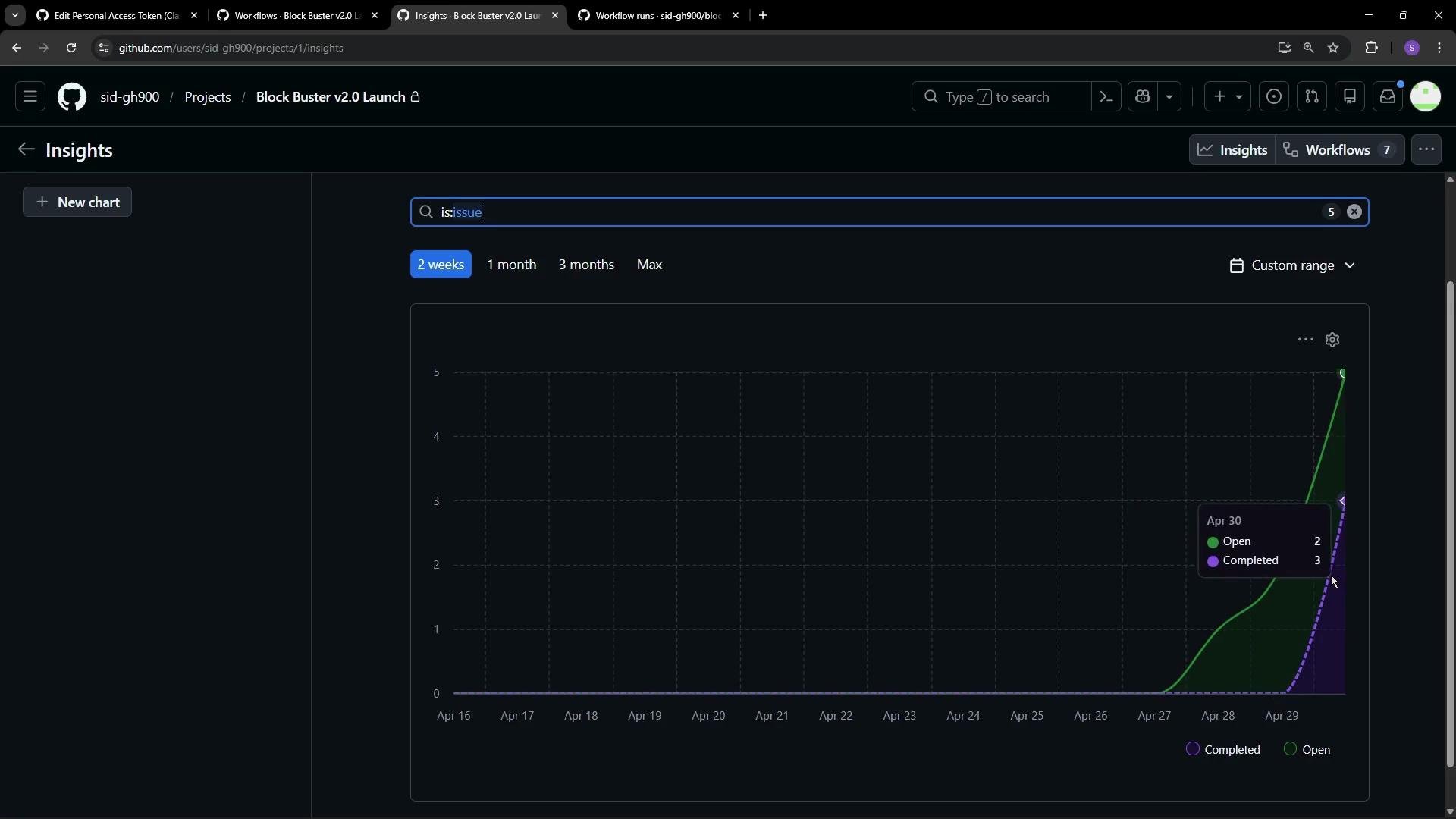Open the global navigation hamburger menu

tap(30, 97)
